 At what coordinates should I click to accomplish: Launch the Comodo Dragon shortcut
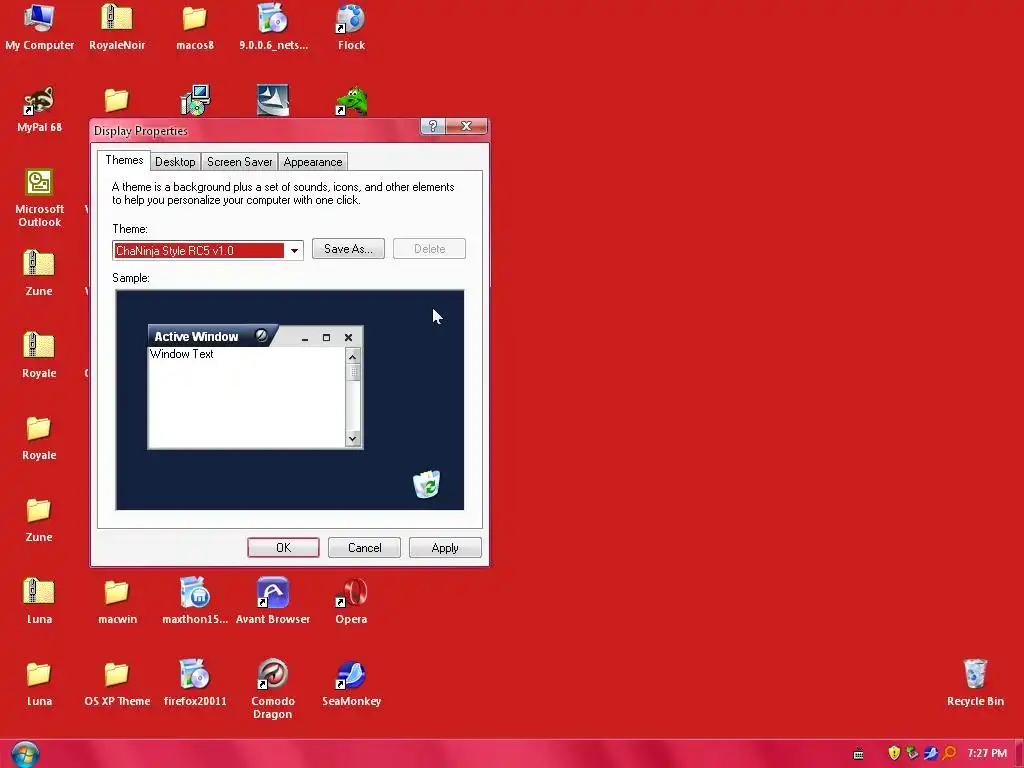pyautogui.click(x=273, y=689)
